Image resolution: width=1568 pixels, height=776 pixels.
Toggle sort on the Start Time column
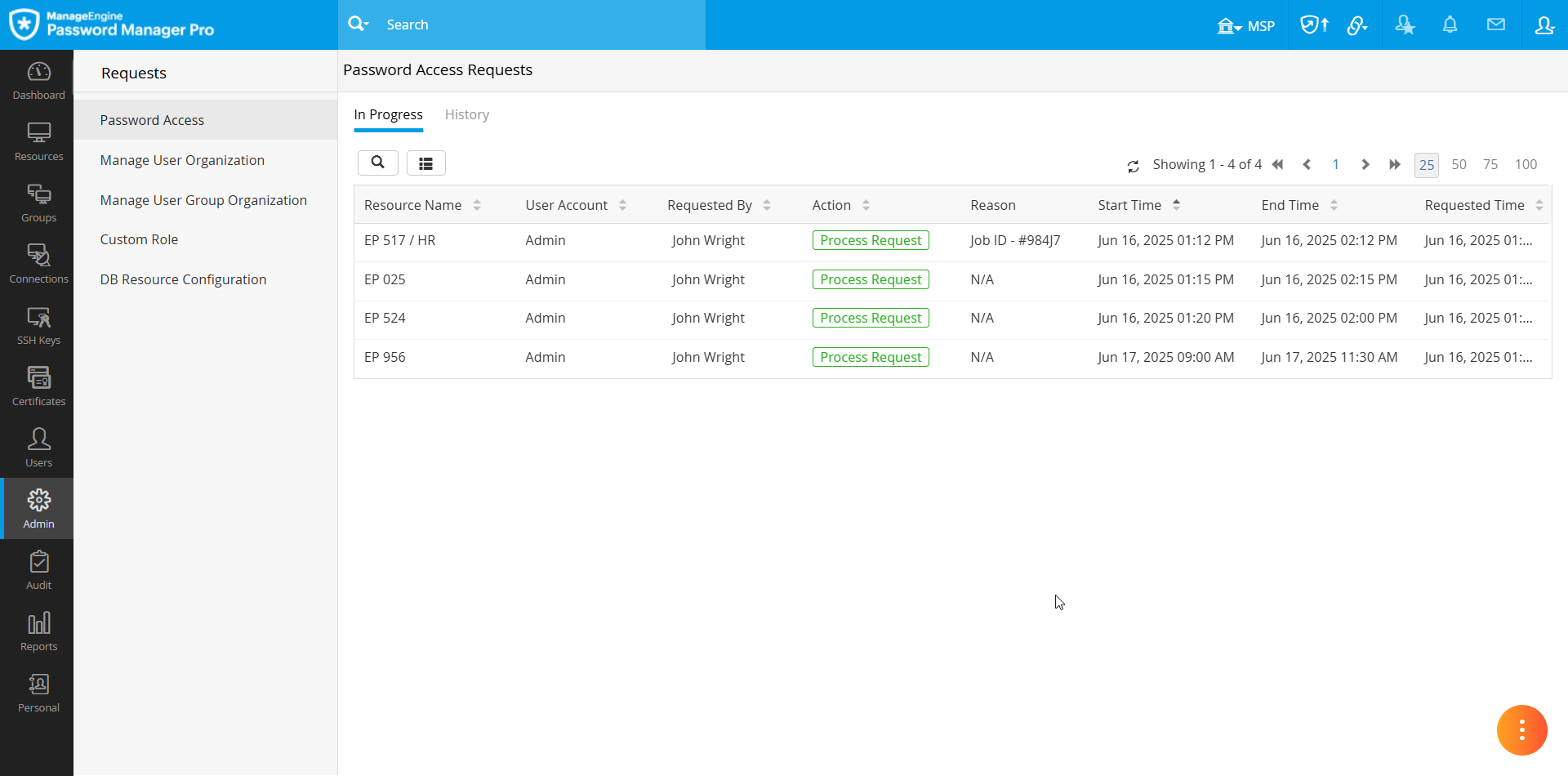pos(1176,204)
